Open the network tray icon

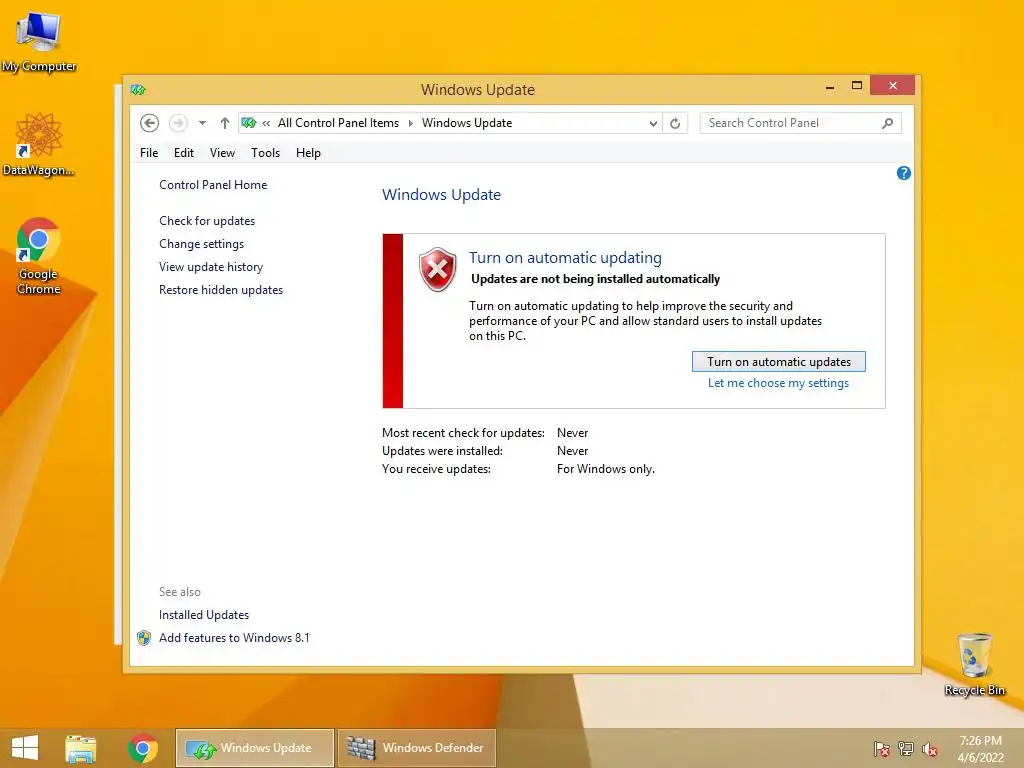(x=906, y=749)
